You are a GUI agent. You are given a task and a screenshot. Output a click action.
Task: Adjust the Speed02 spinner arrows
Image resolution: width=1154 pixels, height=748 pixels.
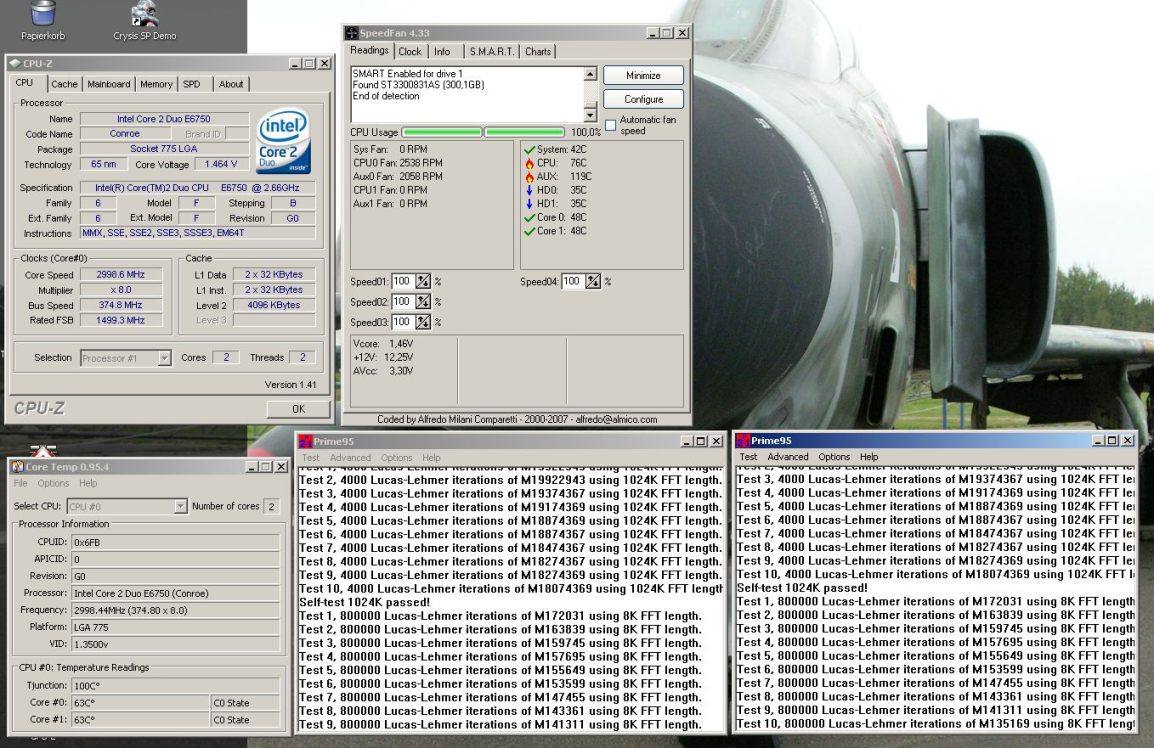point(423,302)
